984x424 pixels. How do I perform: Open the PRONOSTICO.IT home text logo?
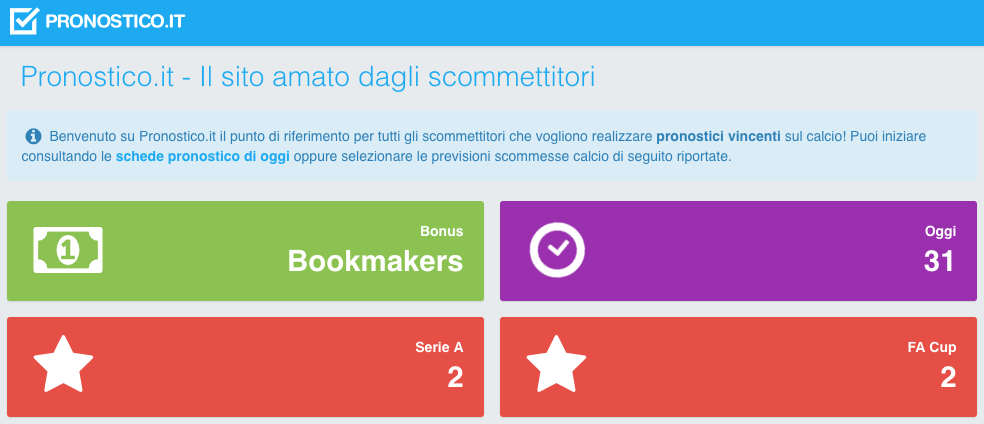point(115,21)
